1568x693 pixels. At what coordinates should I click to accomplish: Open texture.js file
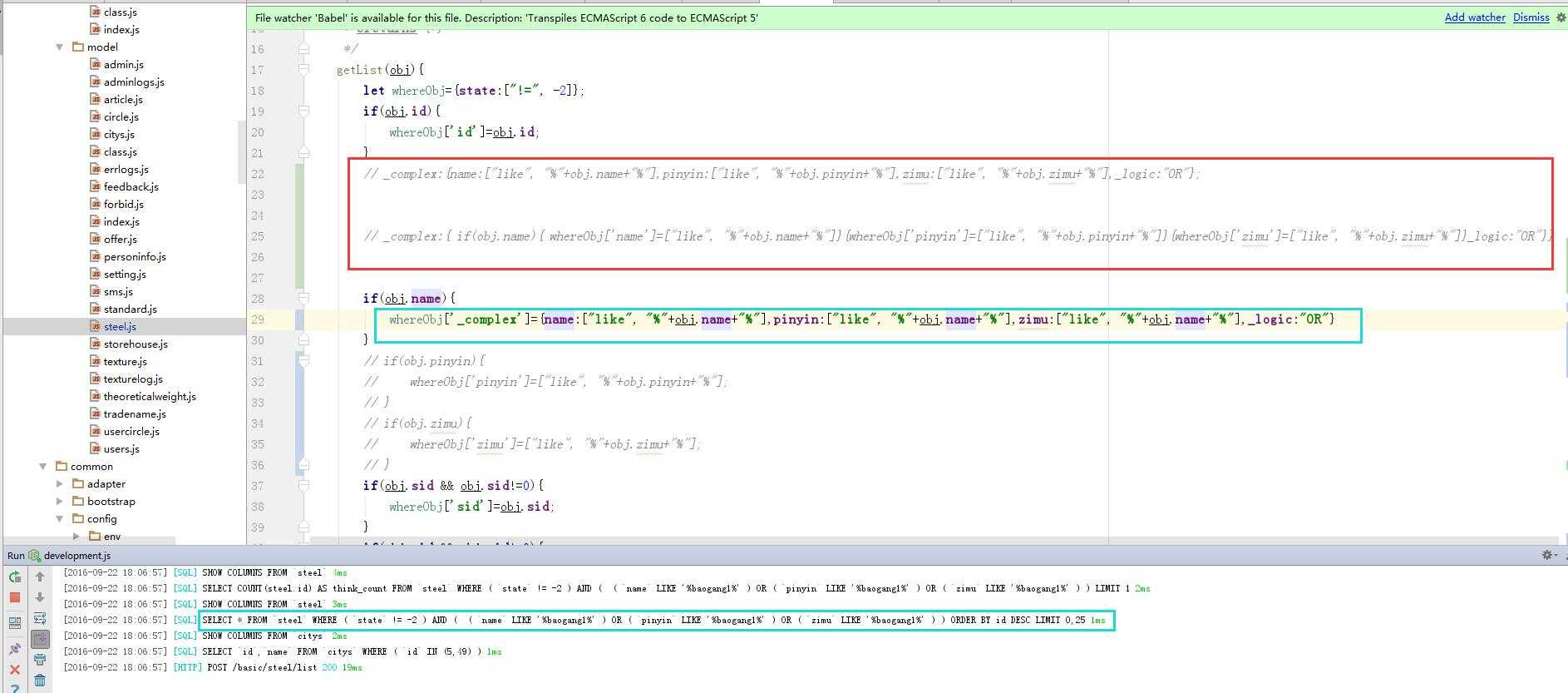125,362
